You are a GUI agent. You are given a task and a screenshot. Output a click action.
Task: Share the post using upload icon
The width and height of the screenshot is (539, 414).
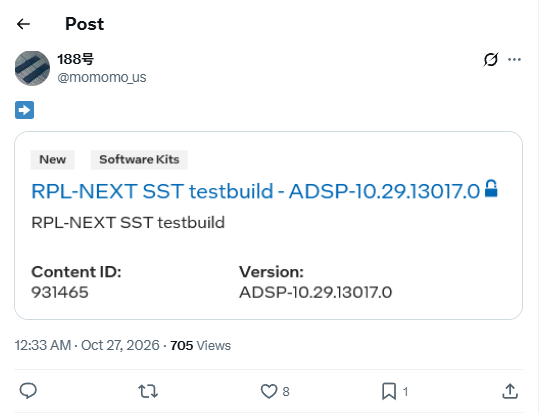coord(510,391)
